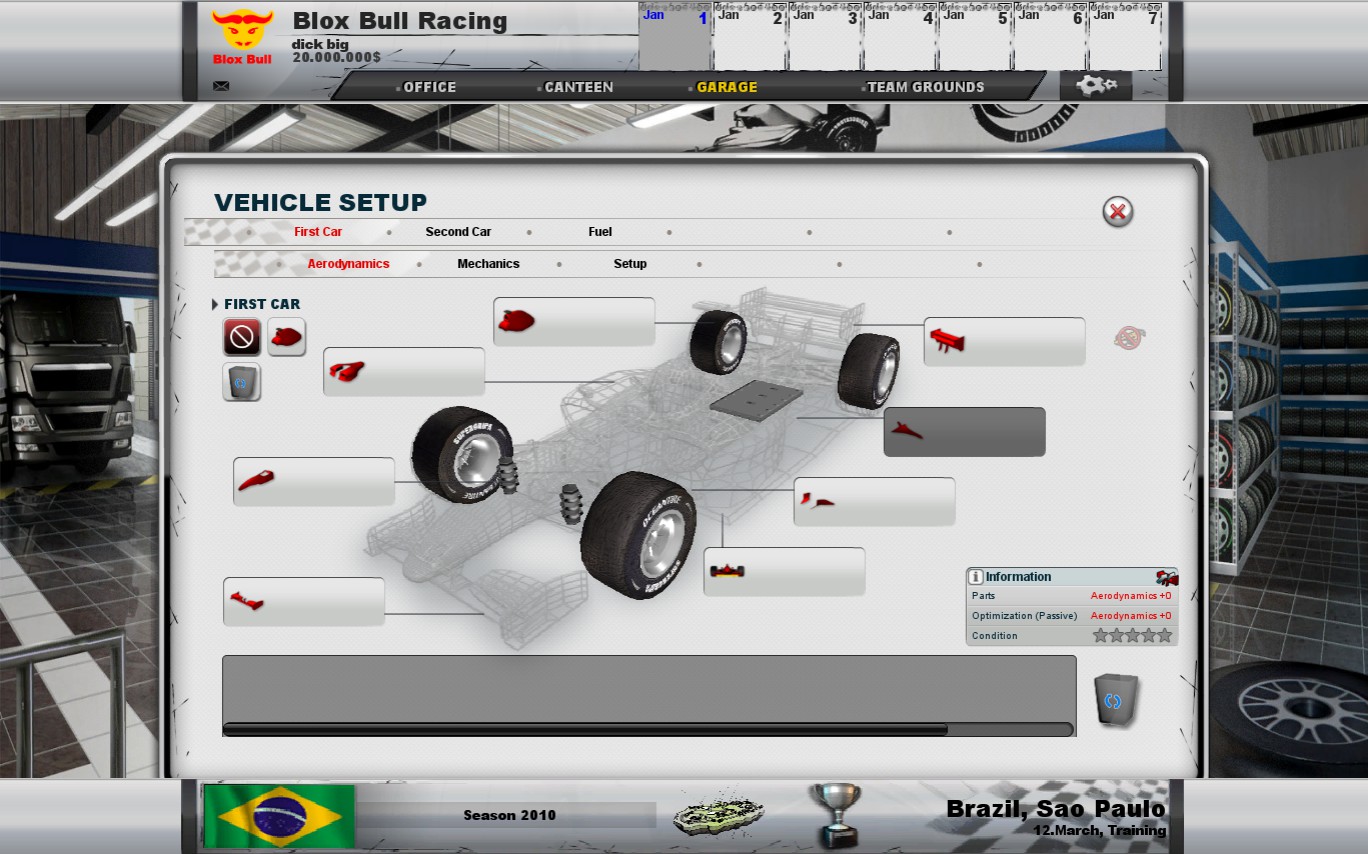The image size is (1368, 854).
Task: Open TEAM GROUNDS section
Action: pyautogui.click(x=926, y=87)
